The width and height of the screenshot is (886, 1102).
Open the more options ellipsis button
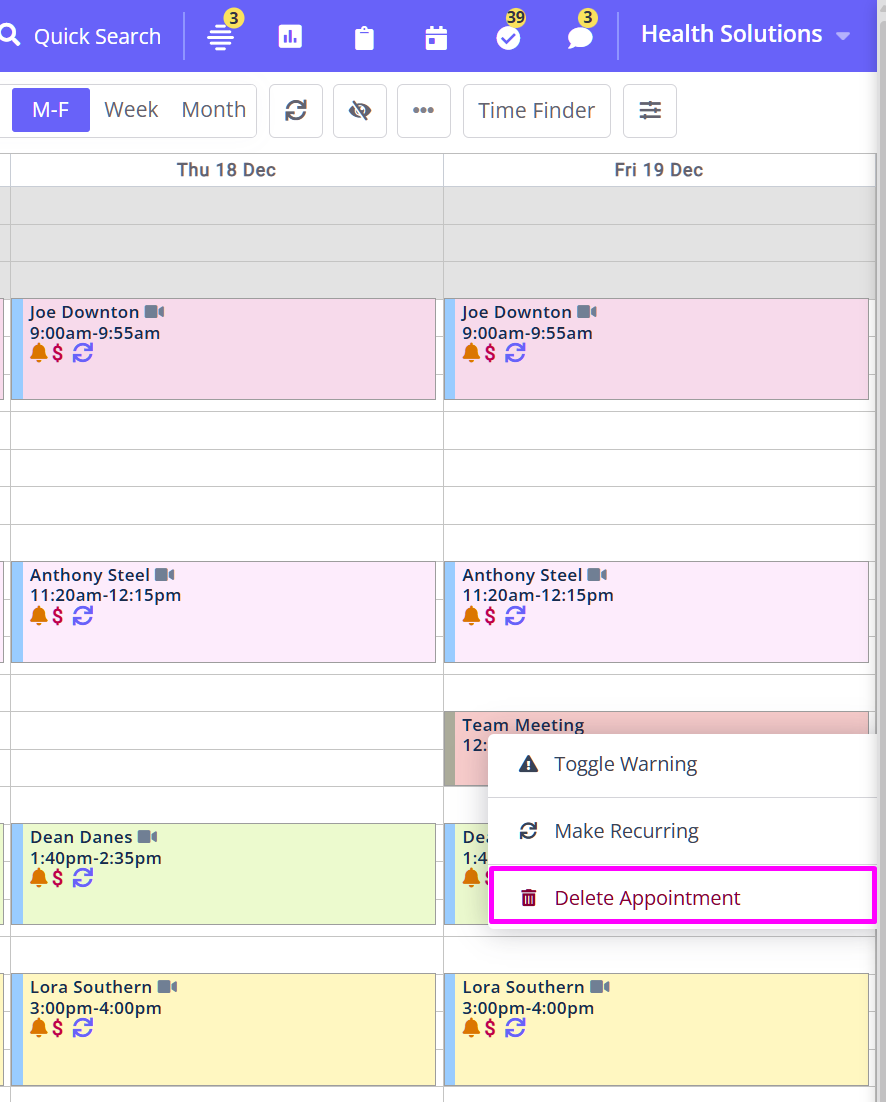pyautogui.click(x=424, y=110)
